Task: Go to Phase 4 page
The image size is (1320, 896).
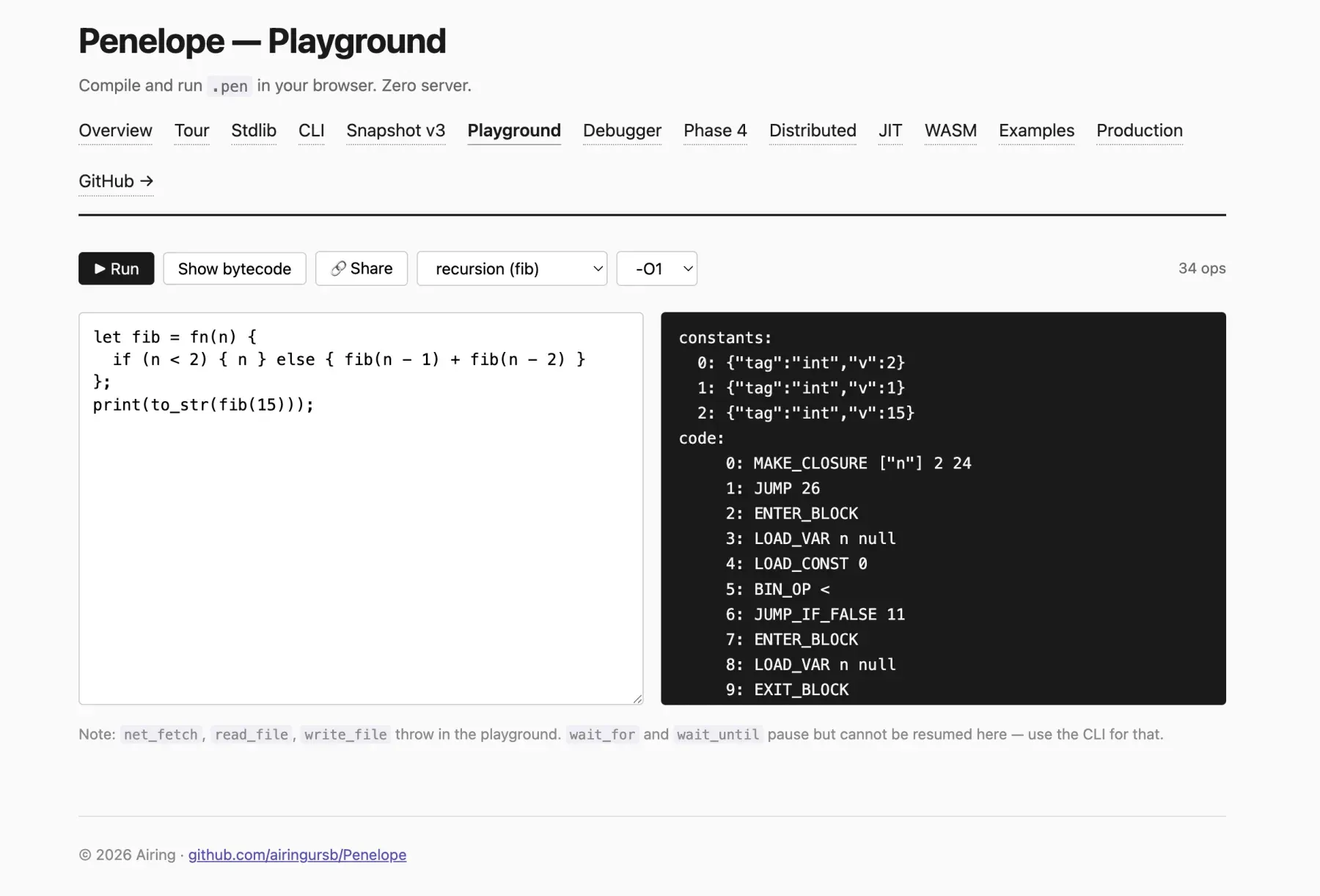Action: tap(715, 131)
